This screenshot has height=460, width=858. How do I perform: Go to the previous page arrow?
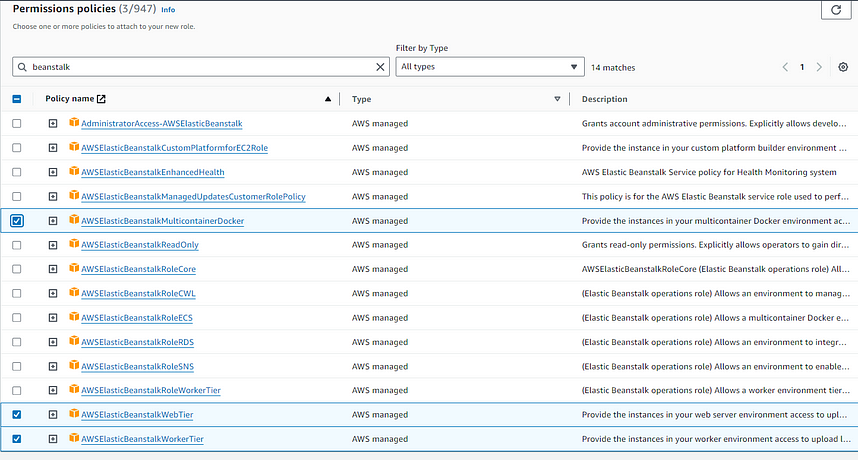pyautogui.click(x=785, y=67)
